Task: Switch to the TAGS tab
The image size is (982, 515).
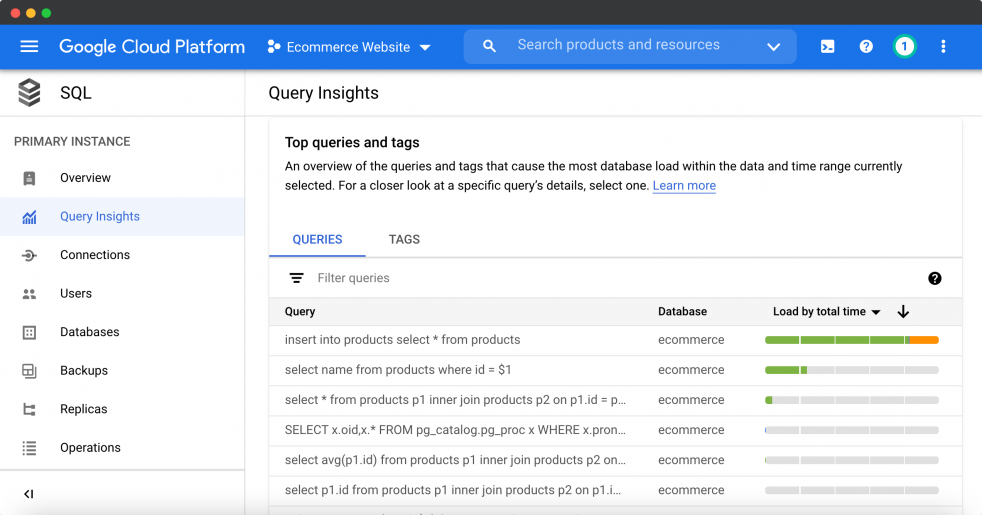Action: tap(404, 239)
